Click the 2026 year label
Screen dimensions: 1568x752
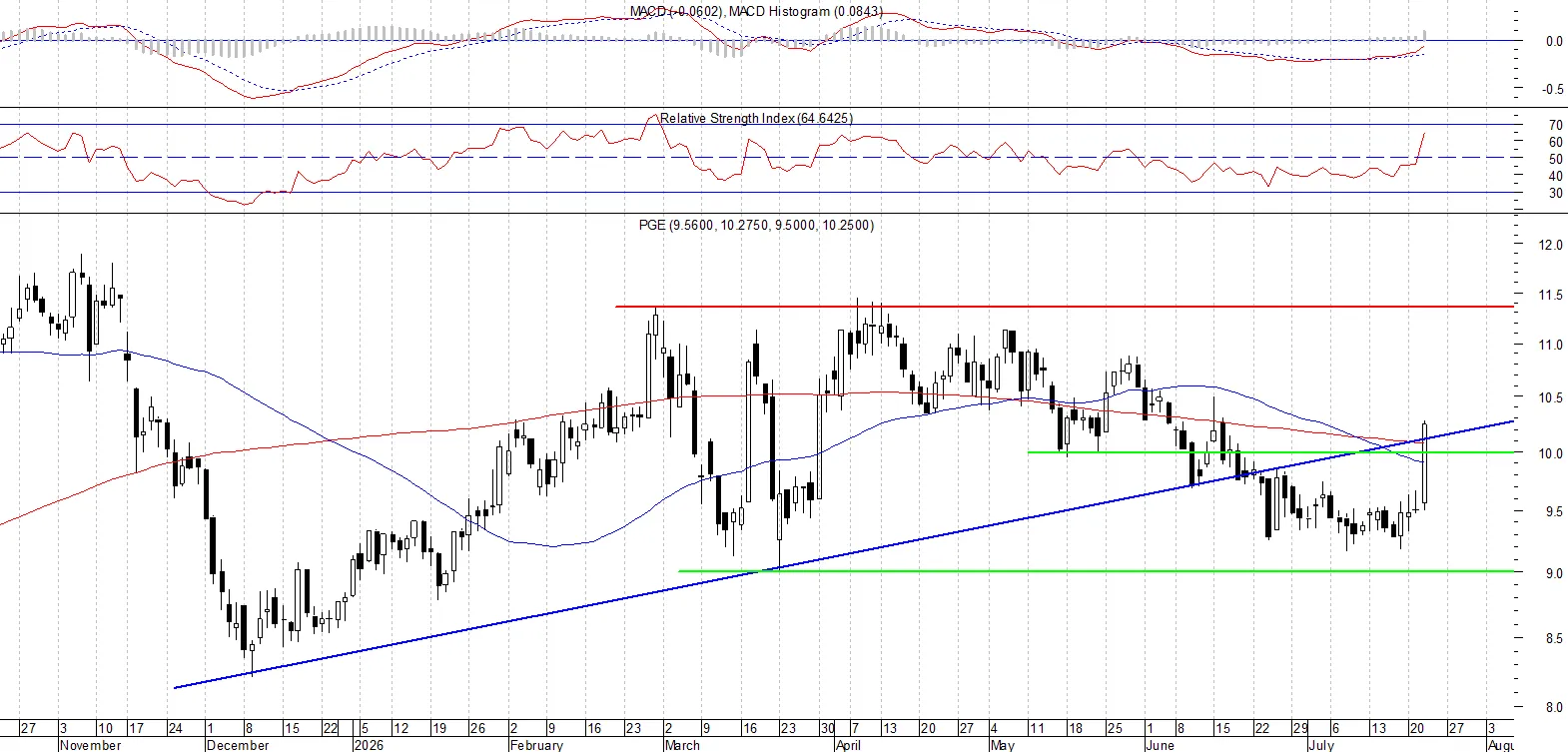[370, 744]
